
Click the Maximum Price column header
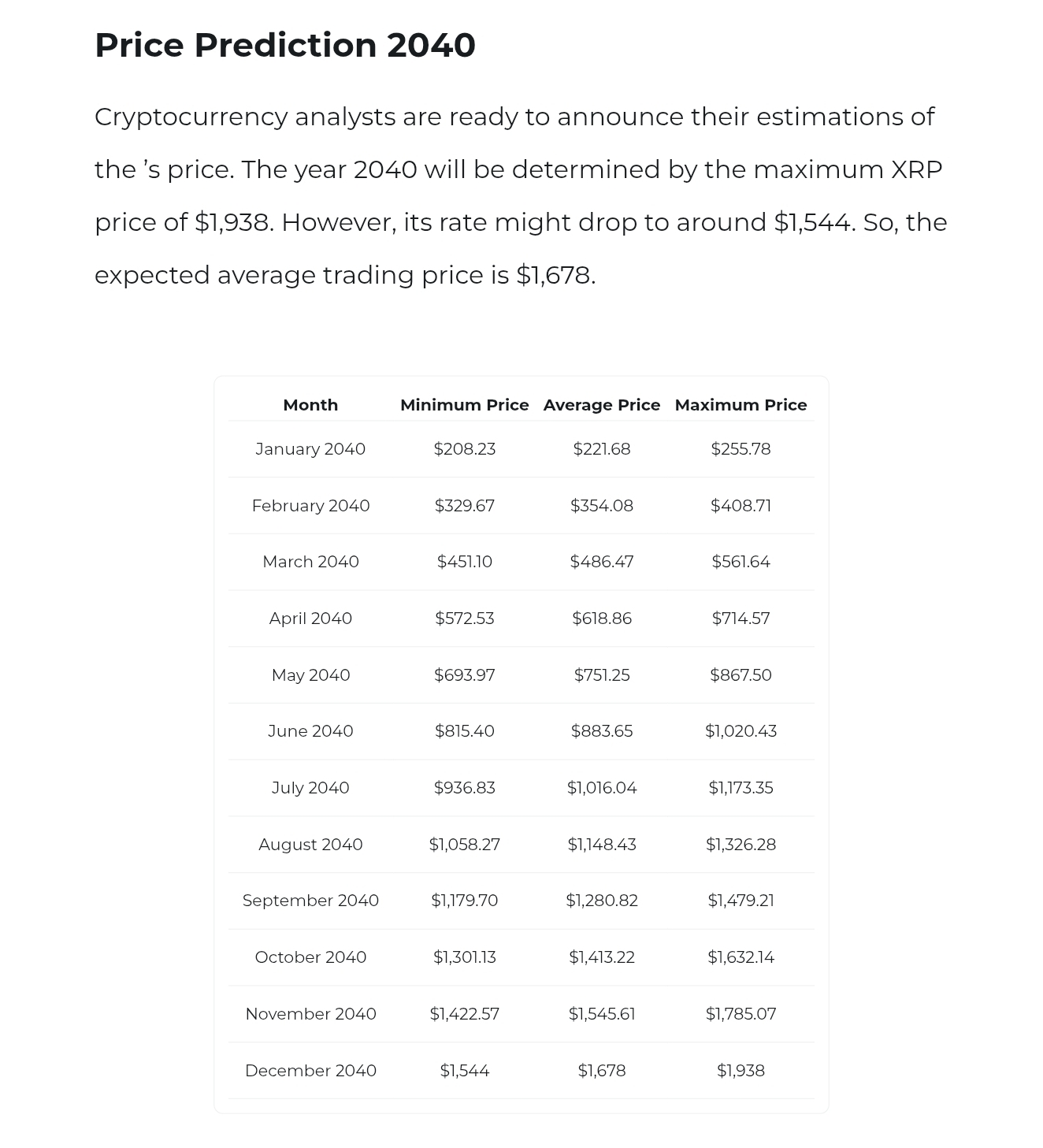(x=740, y=405)
